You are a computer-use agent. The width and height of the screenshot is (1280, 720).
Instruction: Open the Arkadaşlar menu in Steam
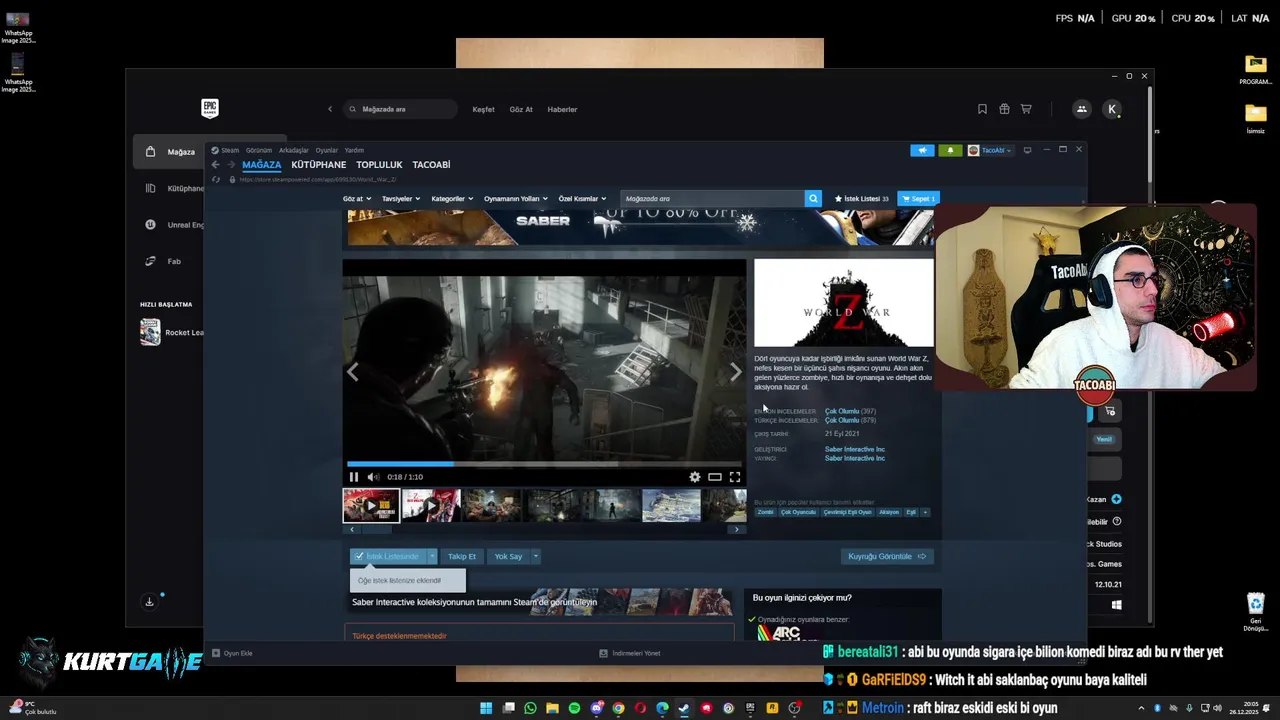(294, 150)
